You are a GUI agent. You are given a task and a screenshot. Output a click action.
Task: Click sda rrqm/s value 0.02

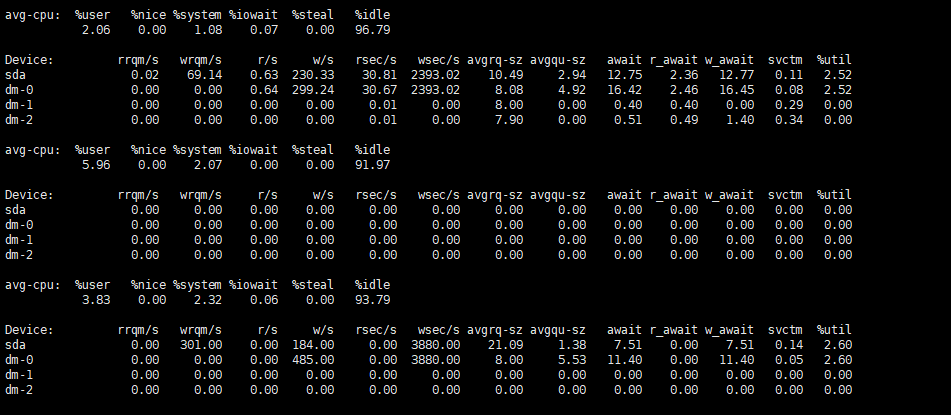click(145, 75)
